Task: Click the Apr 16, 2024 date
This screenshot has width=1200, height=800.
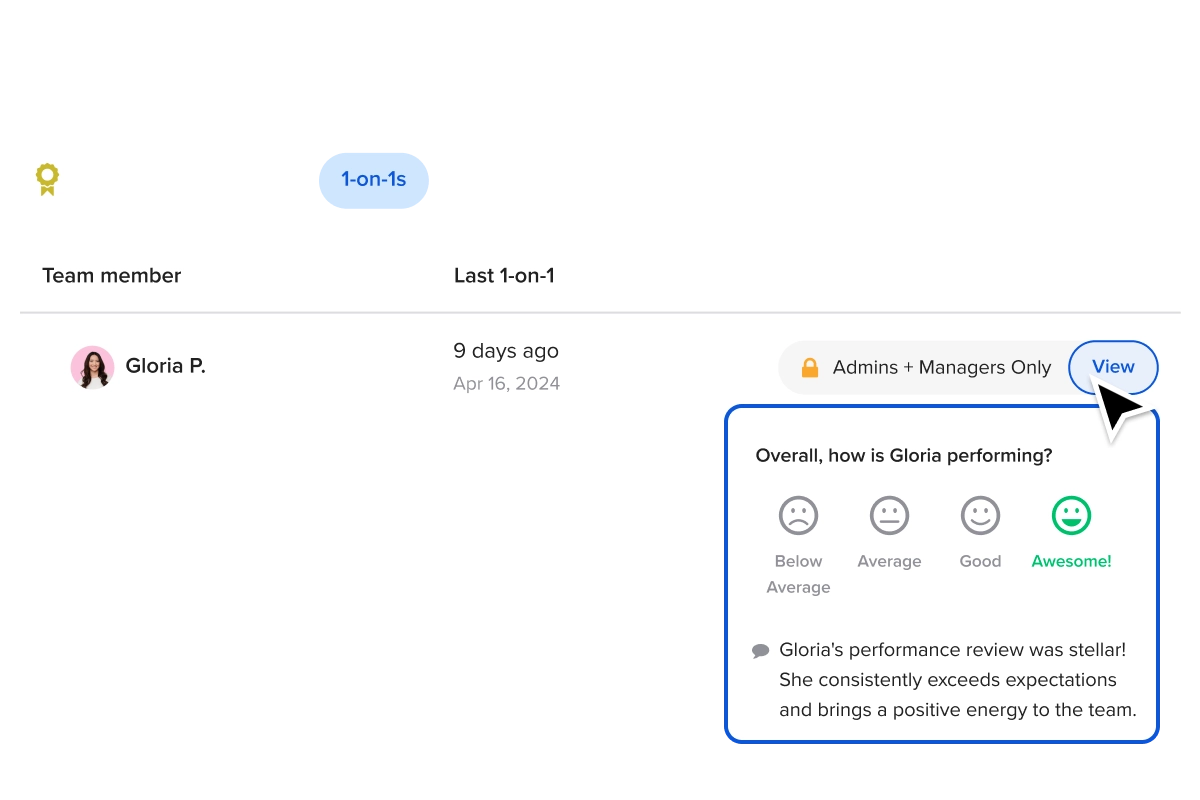Action: pos(506,384)
